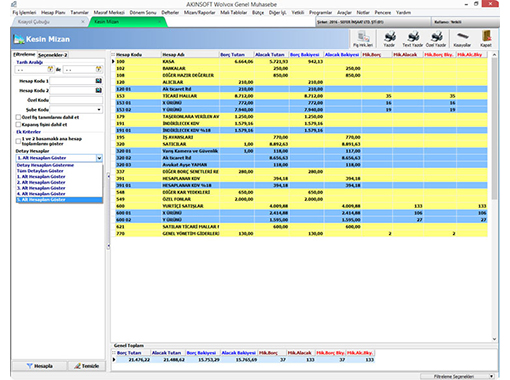The width and height of the screenshot is (510, 380).
Task: Click the Yazdır printer icon
Action: 389,39
